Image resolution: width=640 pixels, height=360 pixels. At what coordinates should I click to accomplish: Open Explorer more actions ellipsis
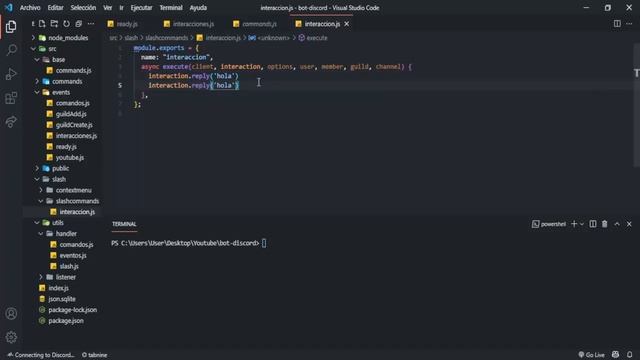(x=91, y=24)
